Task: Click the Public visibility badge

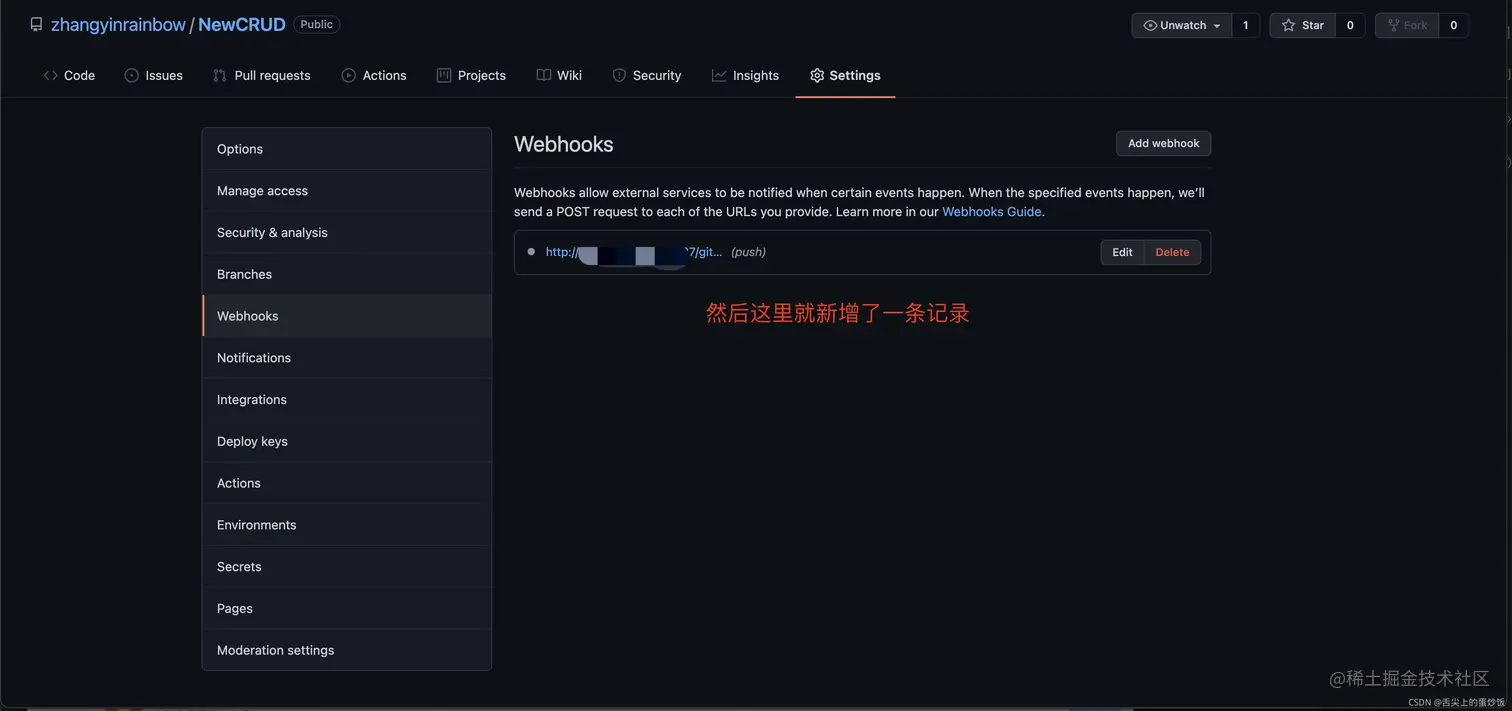Action: tap(317, 24)
